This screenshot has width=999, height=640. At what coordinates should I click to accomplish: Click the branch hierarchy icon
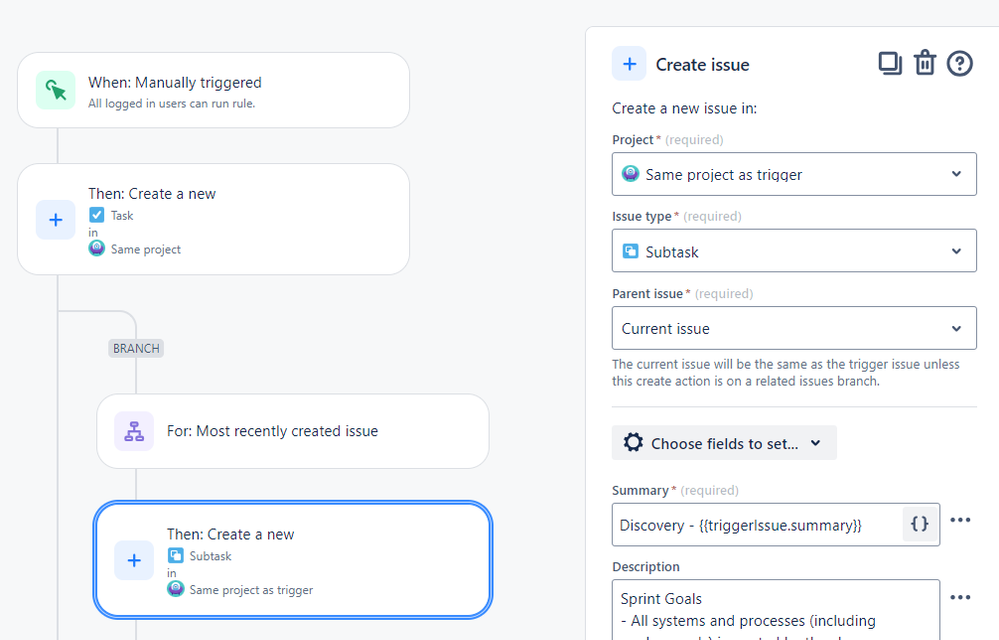coord(134,431)
